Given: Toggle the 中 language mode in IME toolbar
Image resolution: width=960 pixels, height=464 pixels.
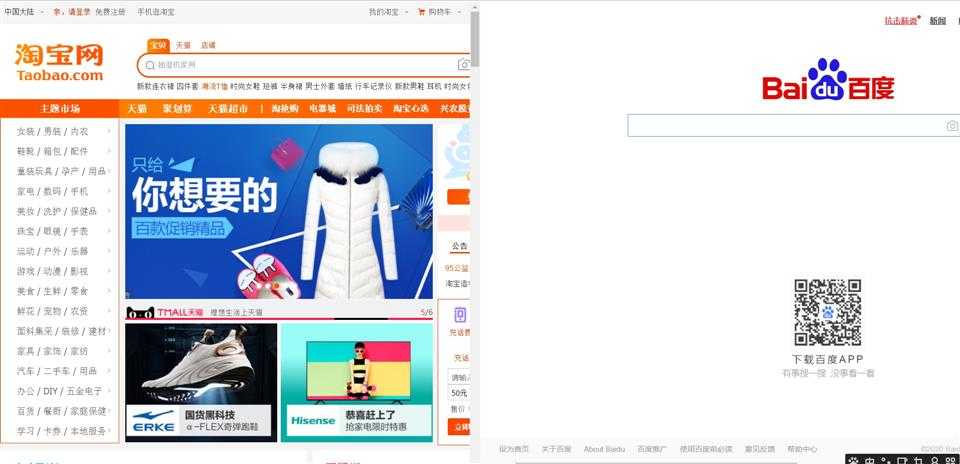Looking at the screenshot, I should tap(869, 460).
